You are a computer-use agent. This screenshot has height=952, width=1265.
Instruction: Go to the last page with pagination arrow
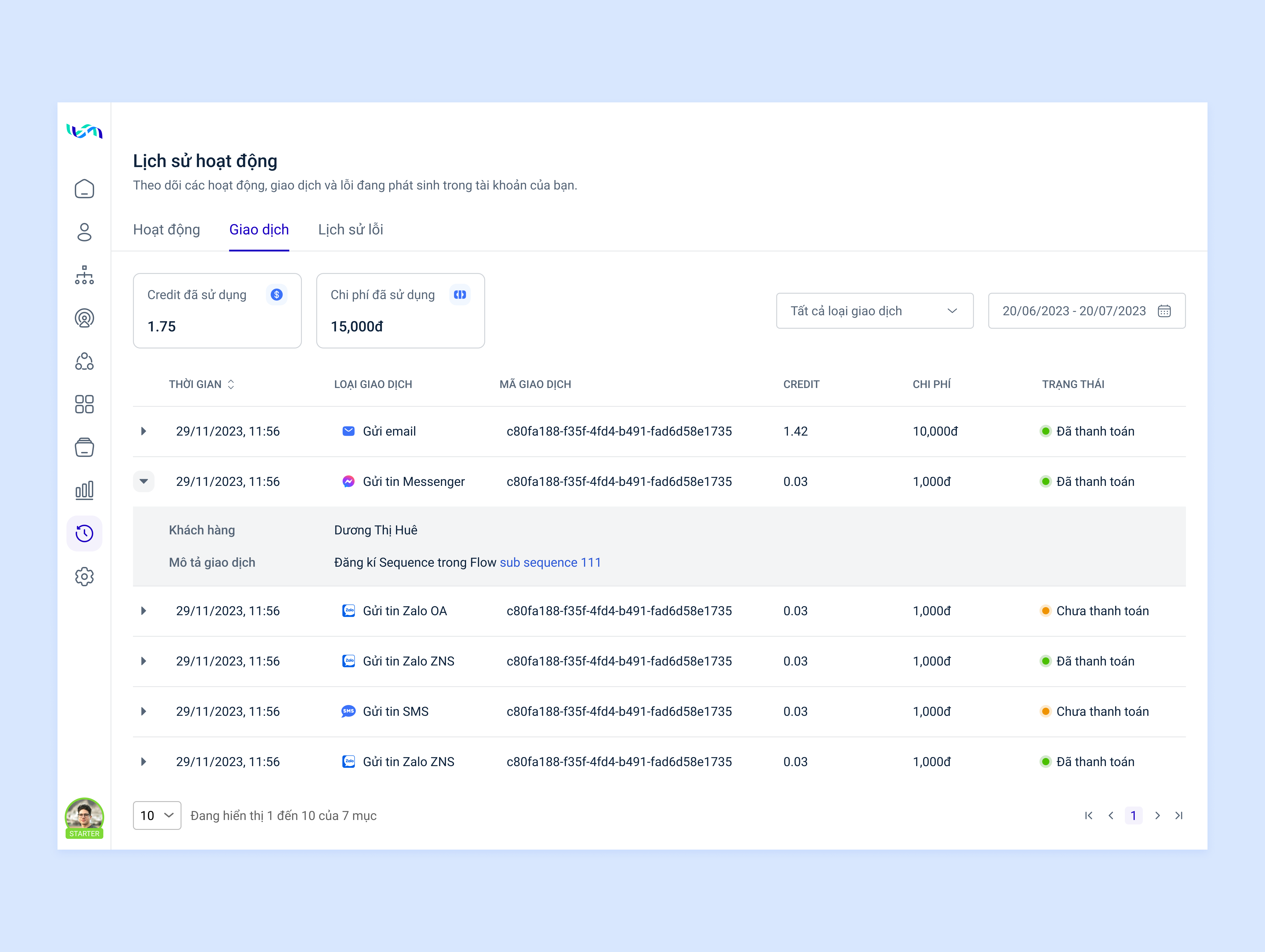click(1179, 815)
